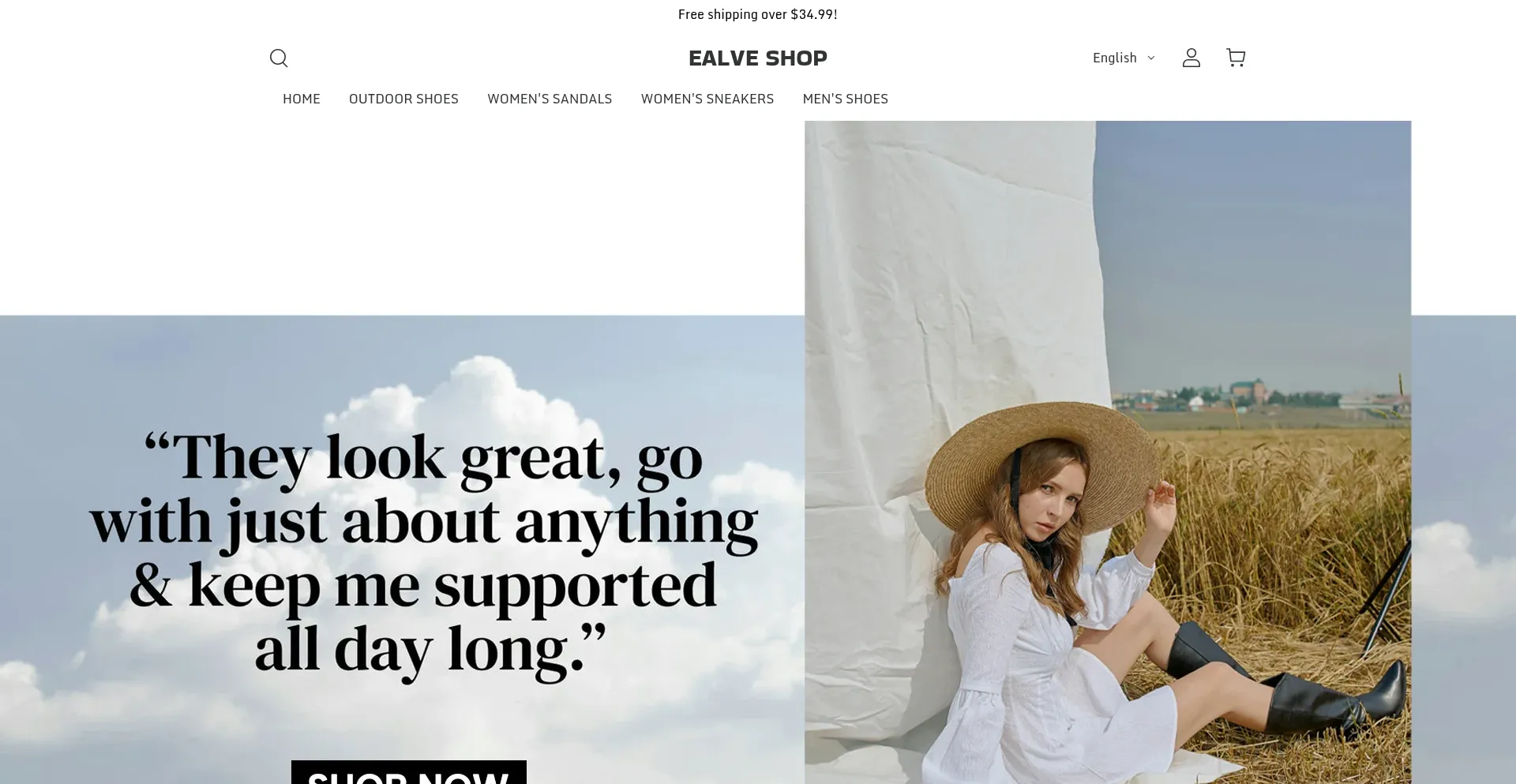Image resolution: width=1516 pixels, height=784 pixels.
Task: View the shopping cart icon
Action: pos(1236,58)
